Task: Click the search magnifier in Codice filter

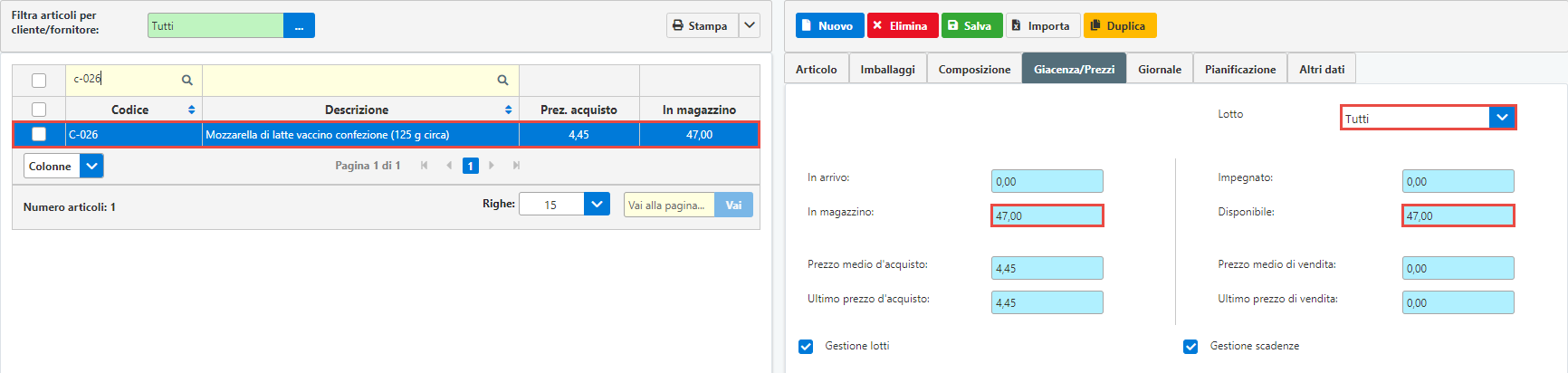Action: (187, 80)
